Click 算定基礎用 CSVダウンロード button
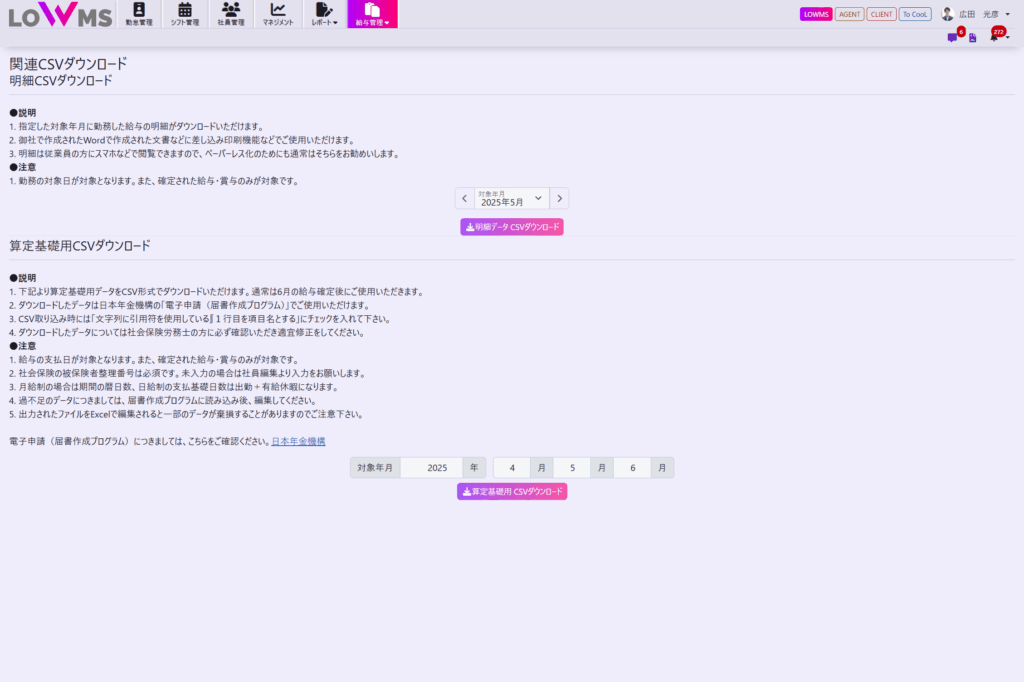 click(x=512, y=492)
